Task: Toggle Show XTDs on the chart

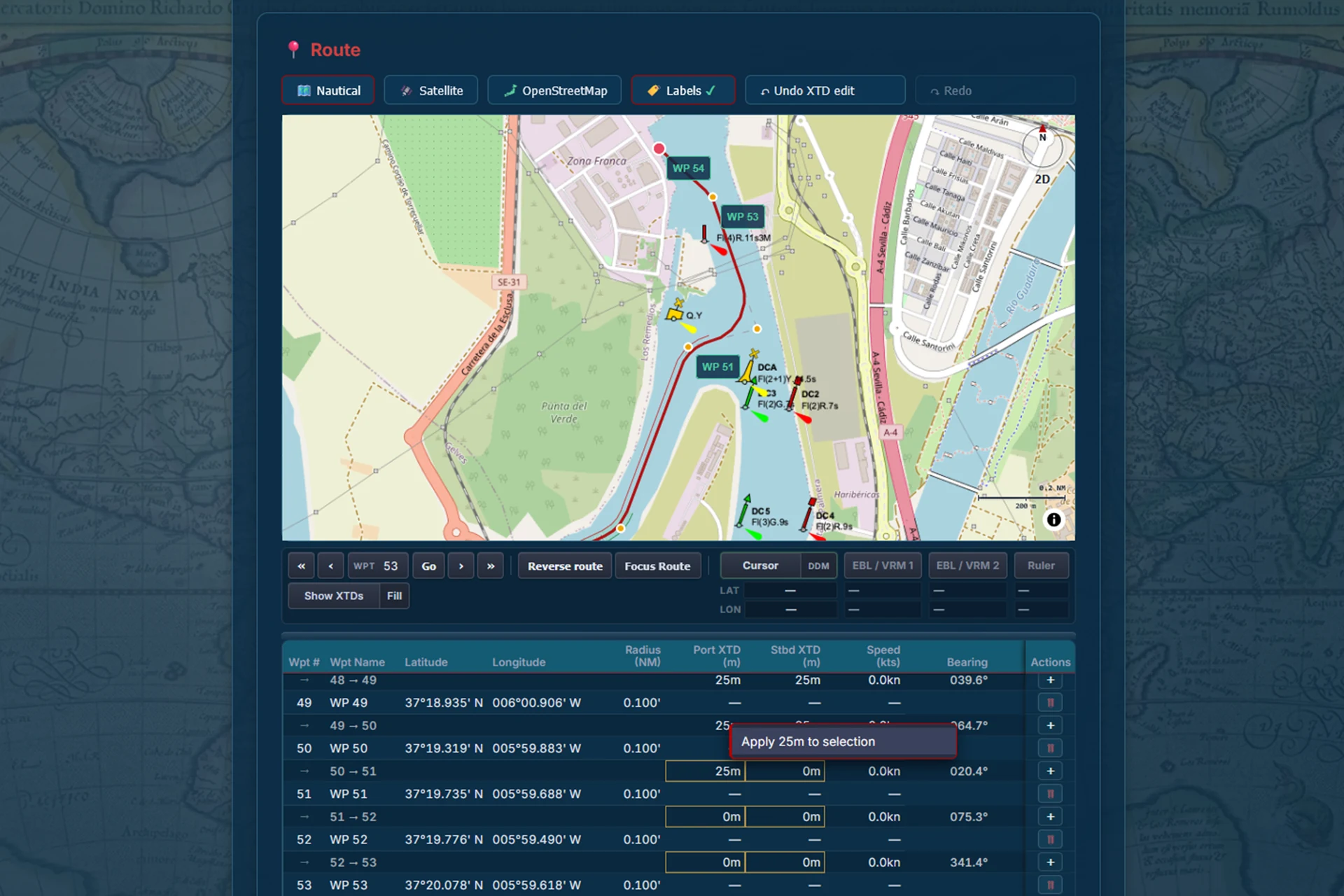Action: pyautogui.click(x=333, y=596)
